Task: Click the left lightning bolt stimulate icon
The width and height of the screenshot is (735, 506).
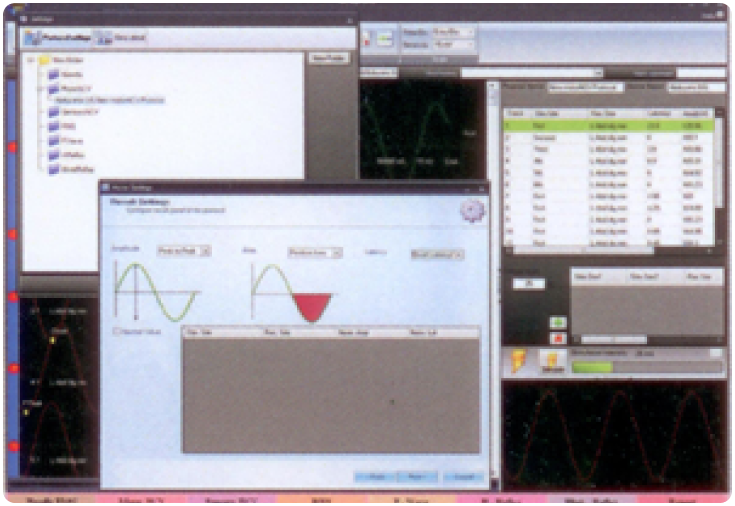Action: [x=518, y=361]
